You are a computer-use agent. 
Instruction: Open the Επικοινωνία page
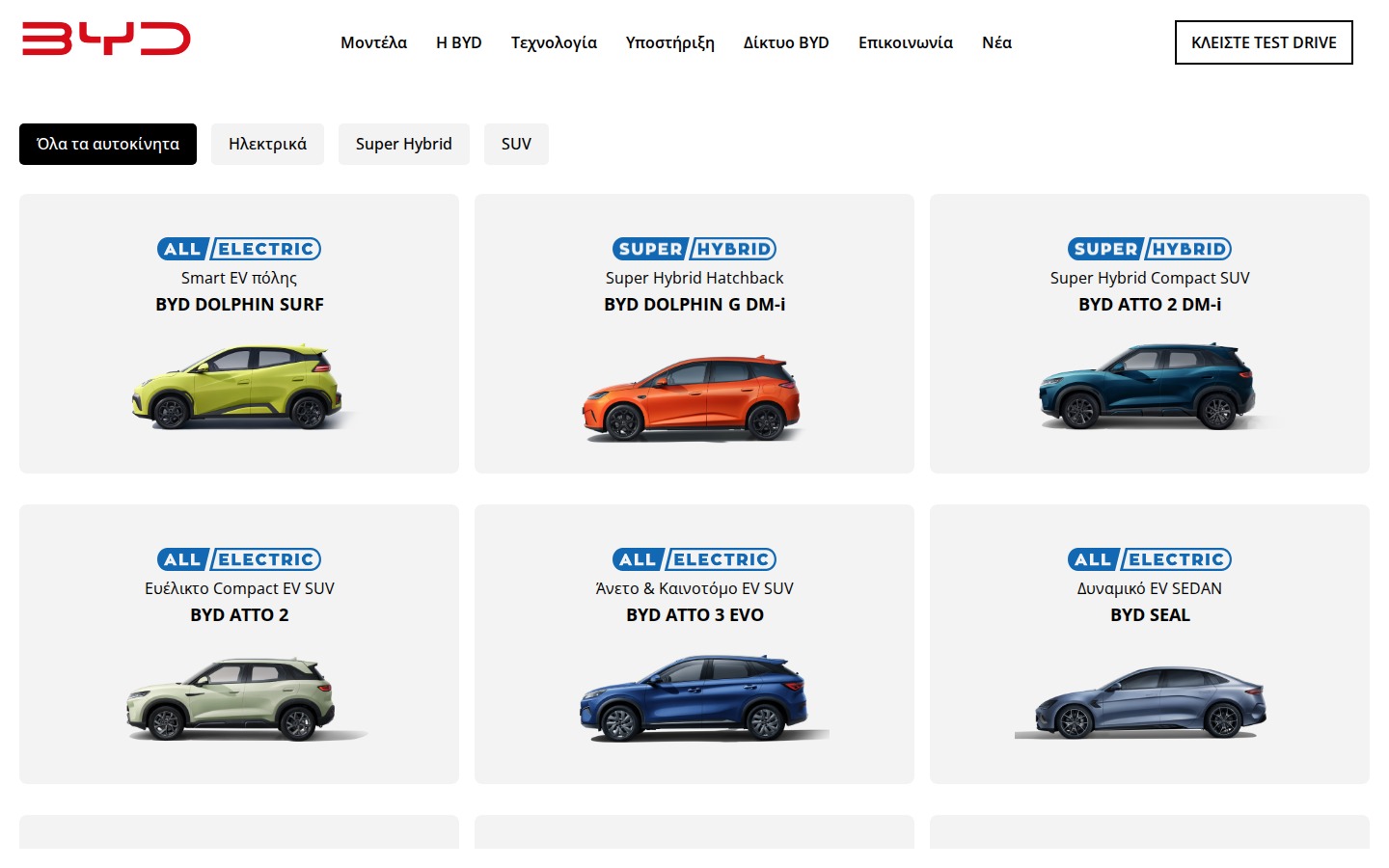906,42
